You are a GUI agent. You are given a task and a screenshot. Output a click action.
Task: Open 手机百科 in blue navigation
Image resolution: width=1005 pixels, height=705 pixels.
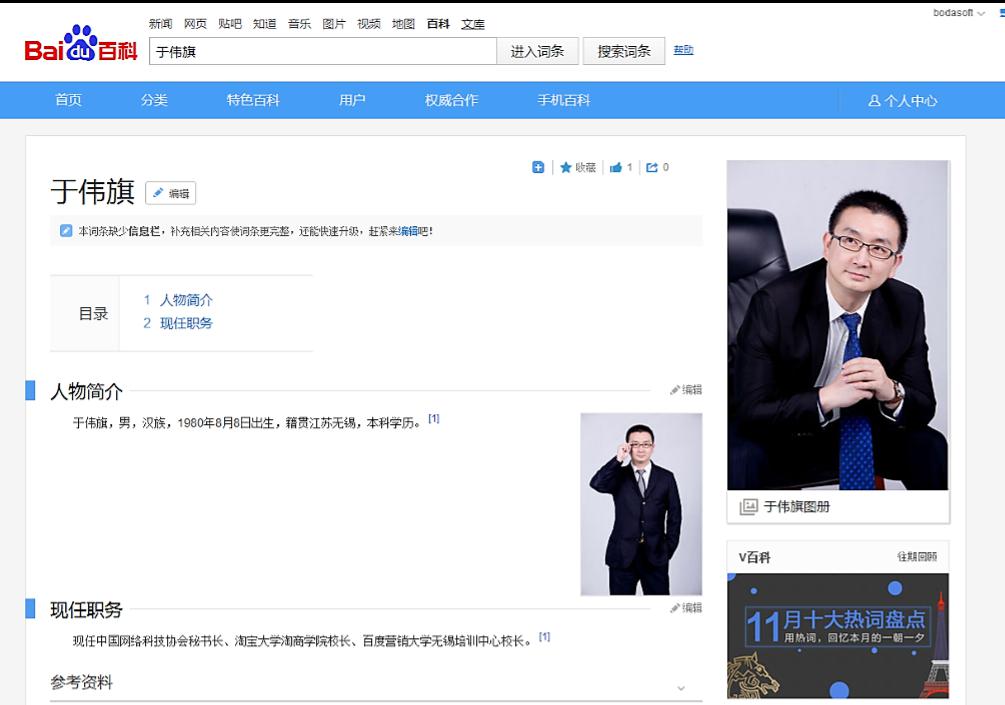click(563, 100)
